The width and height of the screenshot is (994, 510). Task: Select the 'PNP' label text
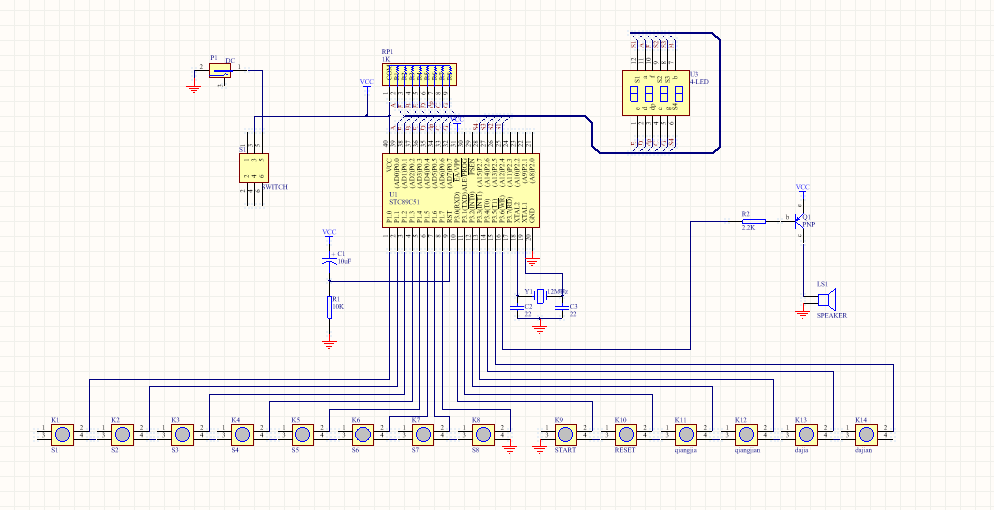[x=809, y=224]
